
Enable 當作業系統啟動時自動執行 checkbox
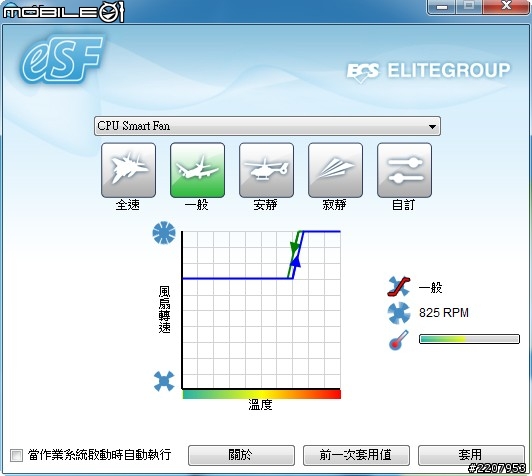(x=16, y=455)
